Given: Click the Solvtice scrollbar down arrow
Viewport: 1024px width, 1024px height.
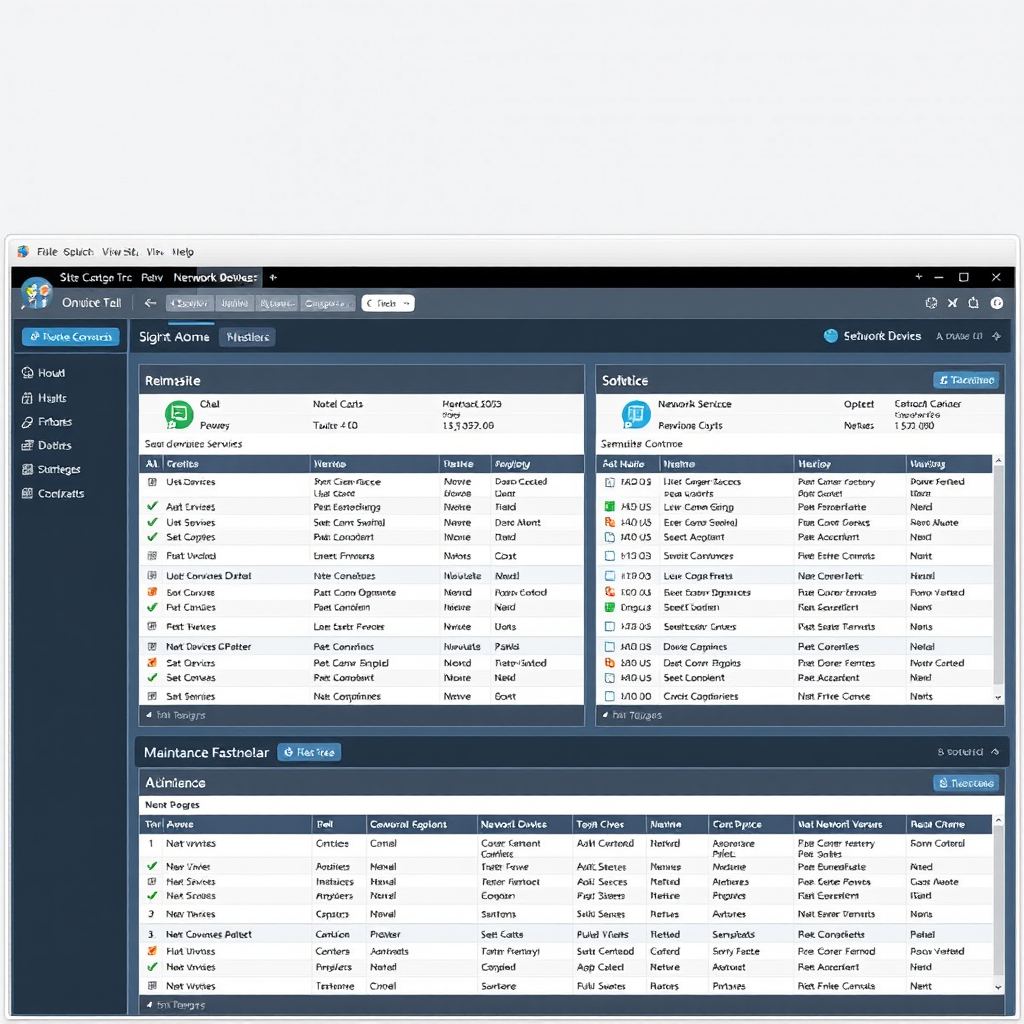Looking at the screenshot, I should pyautogui.click(x=998, y=697).
